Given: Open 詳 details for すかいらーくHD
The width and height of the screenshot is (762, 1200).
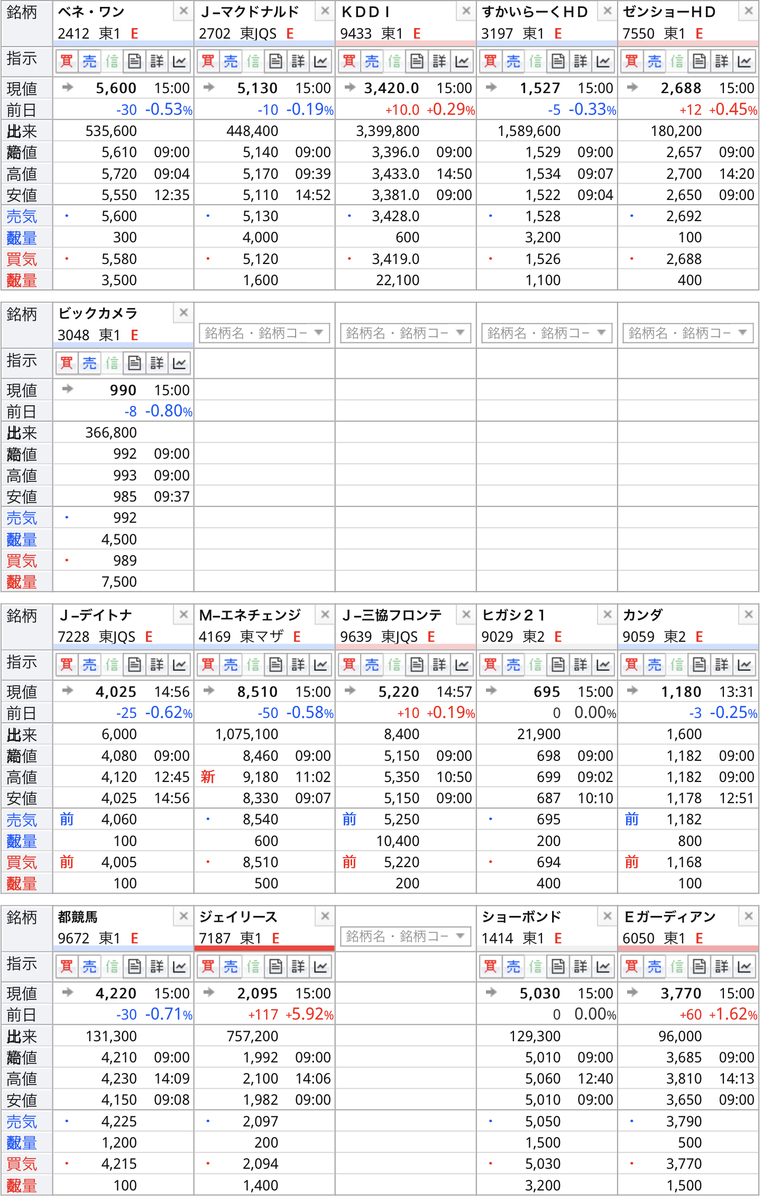Looking at the screenshot, I should coord(580,61).
